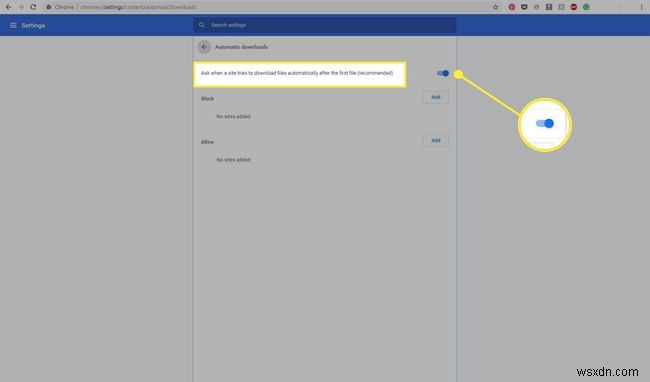This screenshot has width=650, height=382.
Task: Toggle the Ask when a site tries to download switch
Action: [443, 73]
